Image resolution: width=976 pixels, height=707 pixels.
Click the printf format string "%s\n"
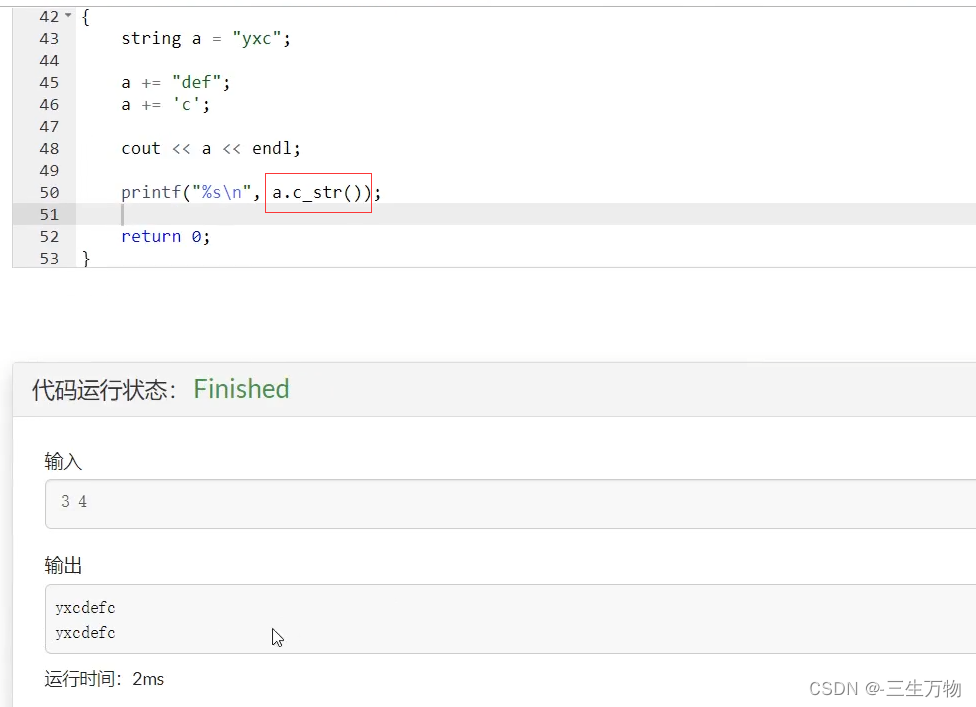220,192
